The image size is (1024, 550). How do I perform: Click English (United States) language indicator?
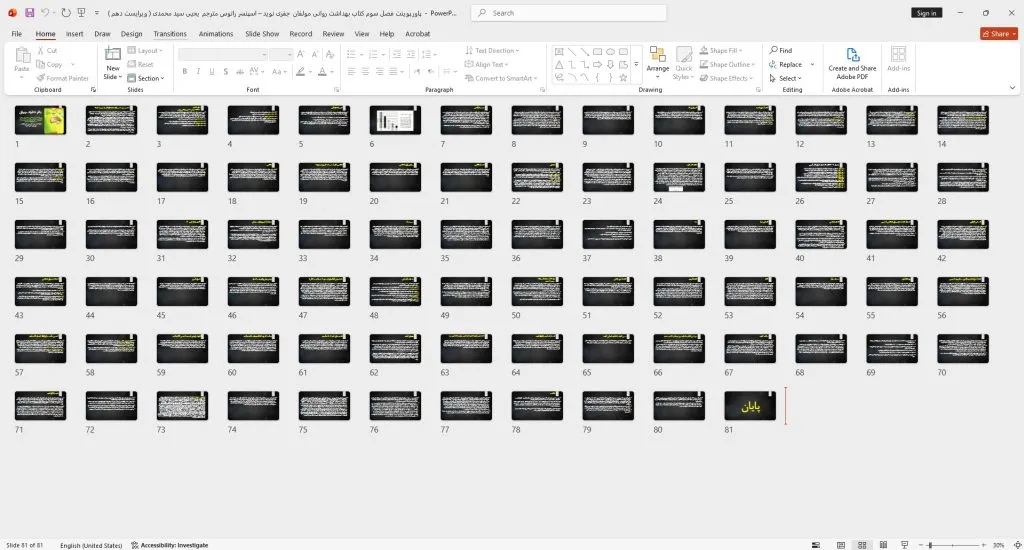[x=91, y=545]
